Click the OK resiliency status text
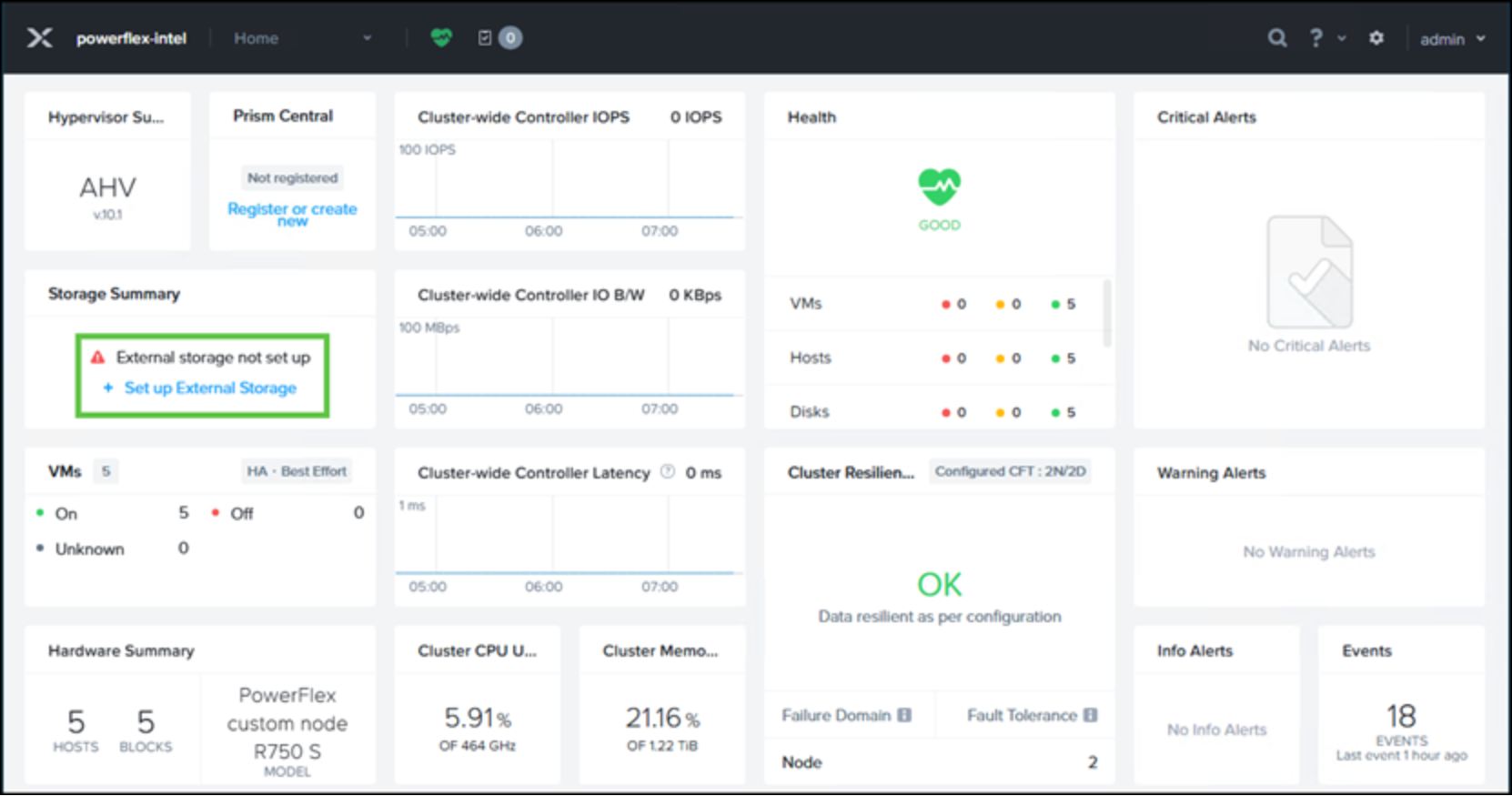 pyautogui.click(x=939, y=584)
